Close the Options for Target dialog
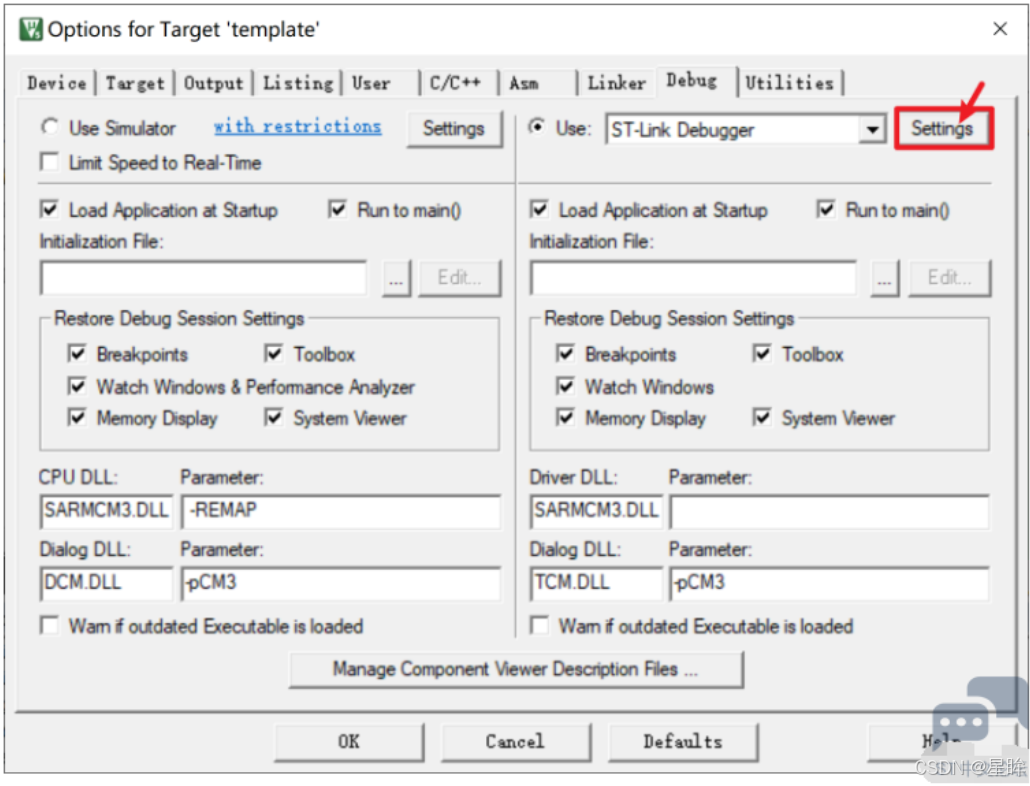 1000,29
